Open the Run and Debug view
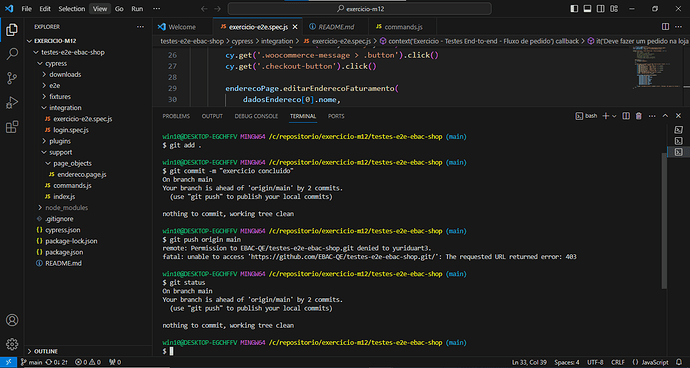 tap(12, 103)
